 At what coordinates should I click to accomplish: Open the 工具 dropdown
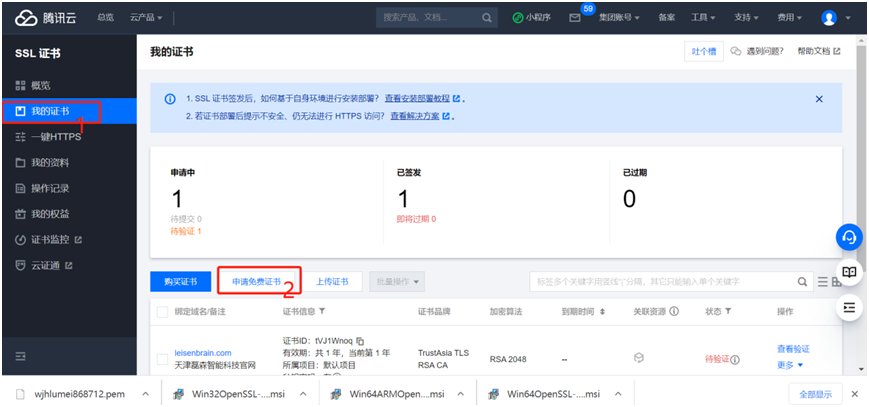click(703, 18)
